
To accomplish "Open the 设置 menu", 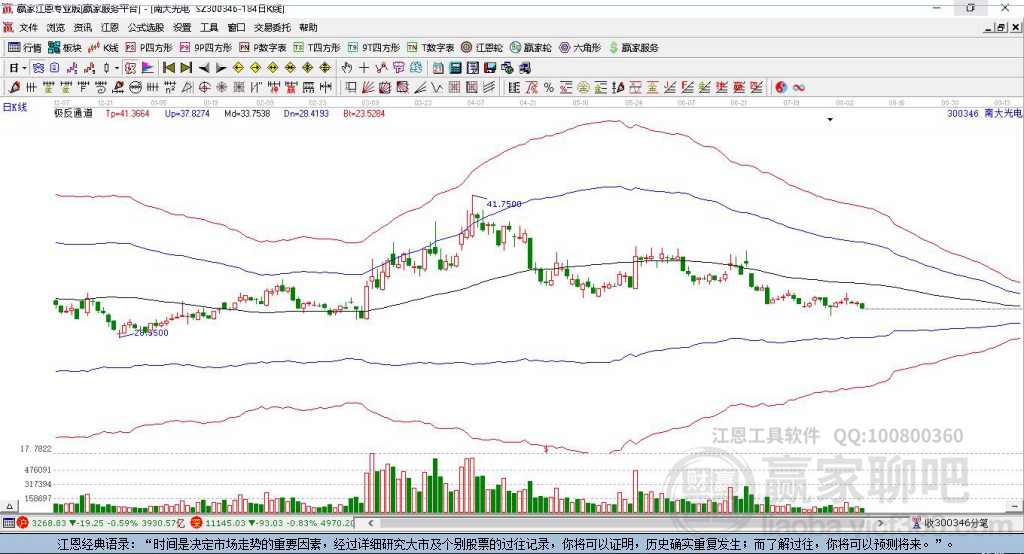I will (x=182, y=27).
